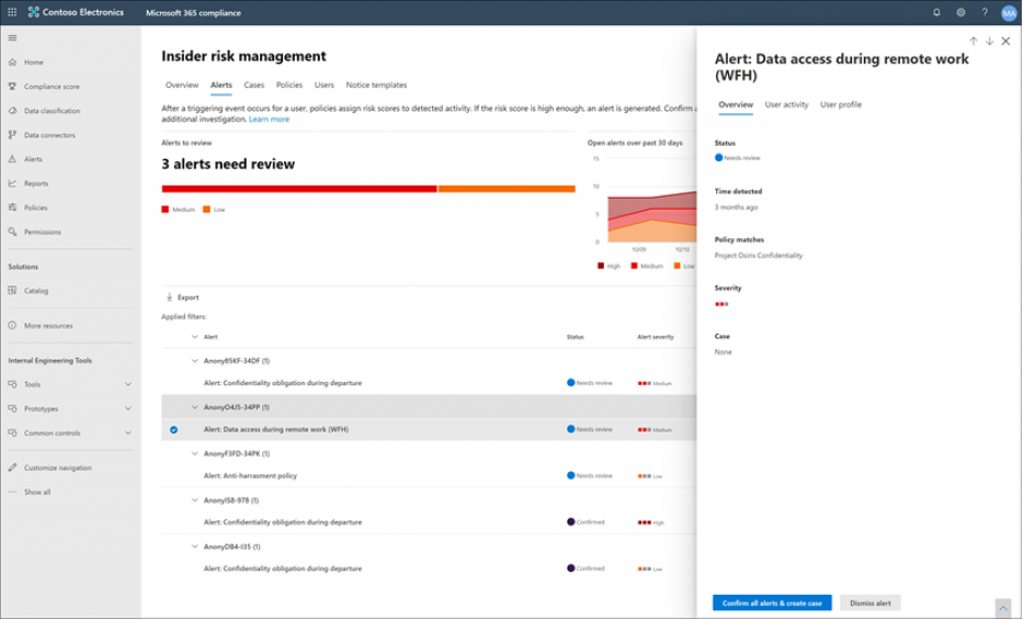Click the Data connectors navigation label

[50, 135]
